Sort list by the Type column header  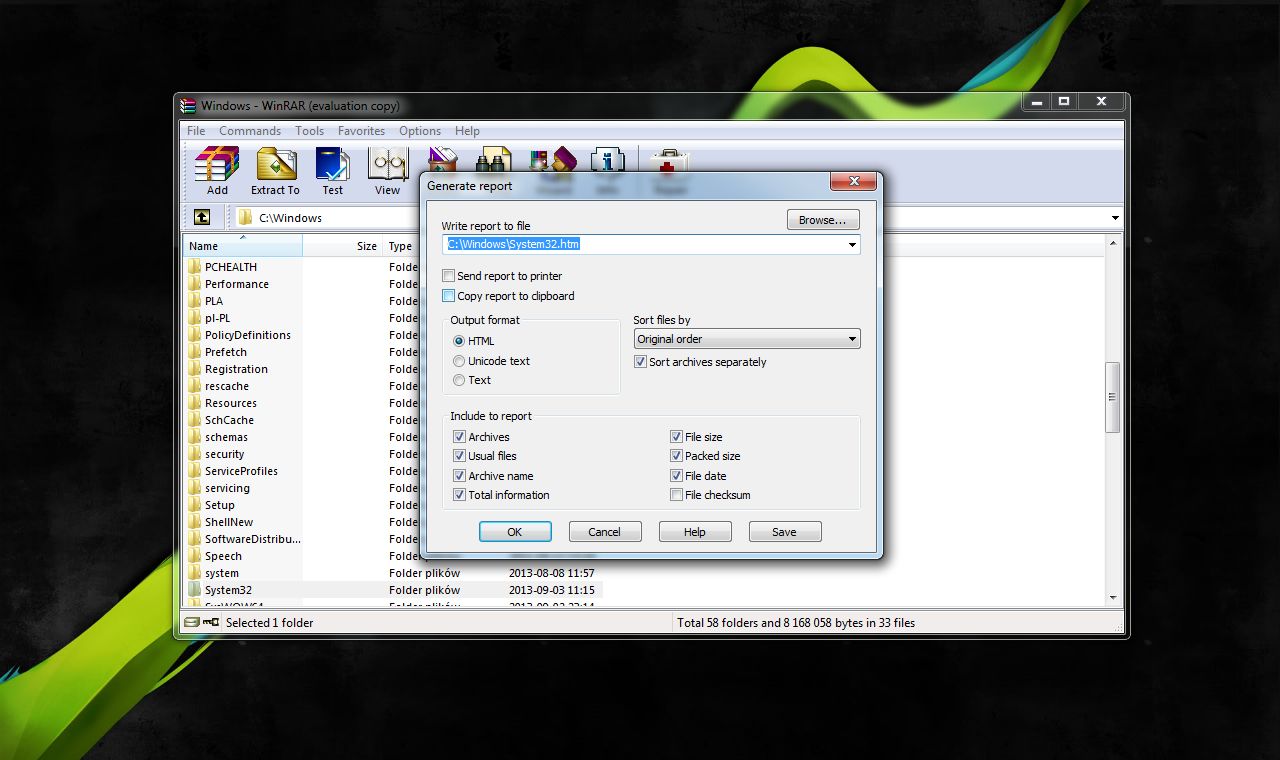coord(401,246)
